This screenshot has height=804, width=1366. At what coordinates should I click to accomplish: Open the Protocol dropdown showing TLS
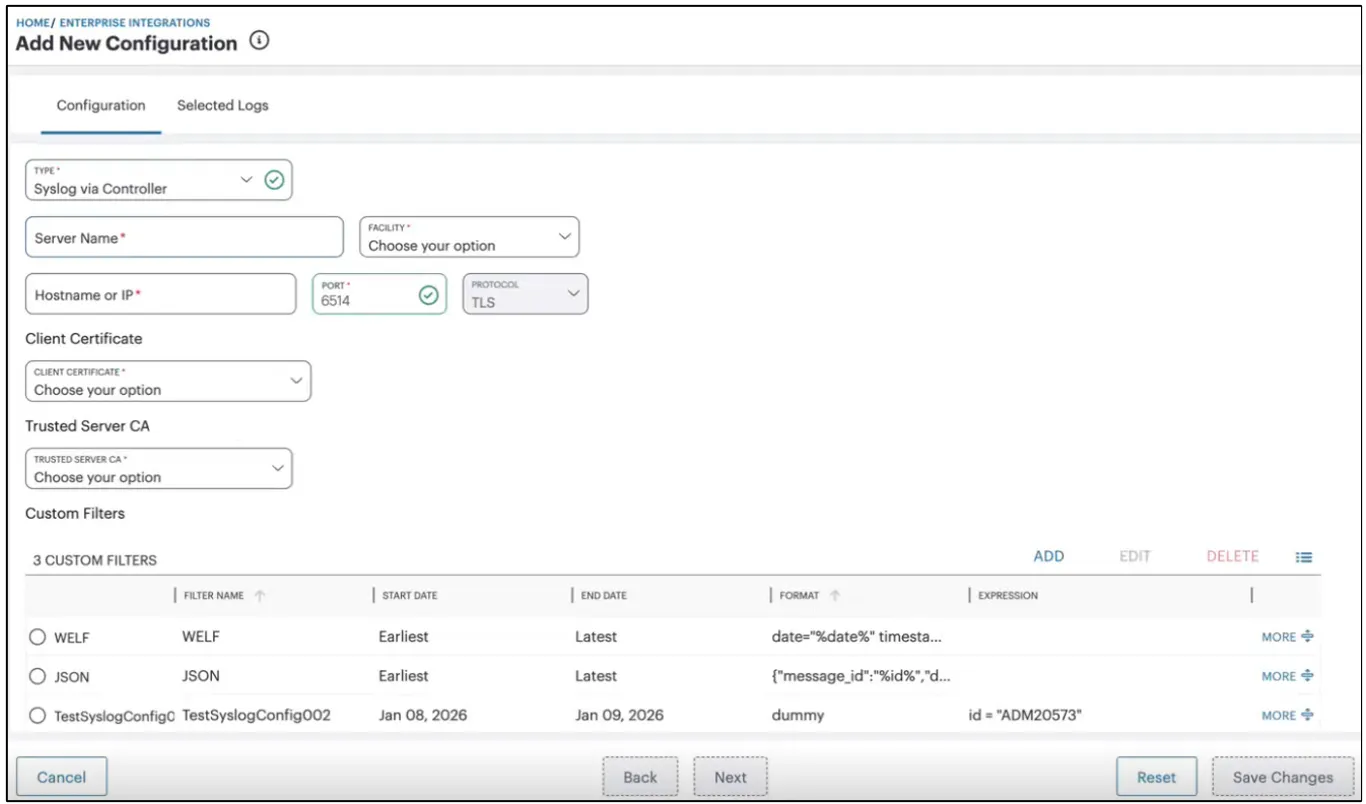(525, 294)
